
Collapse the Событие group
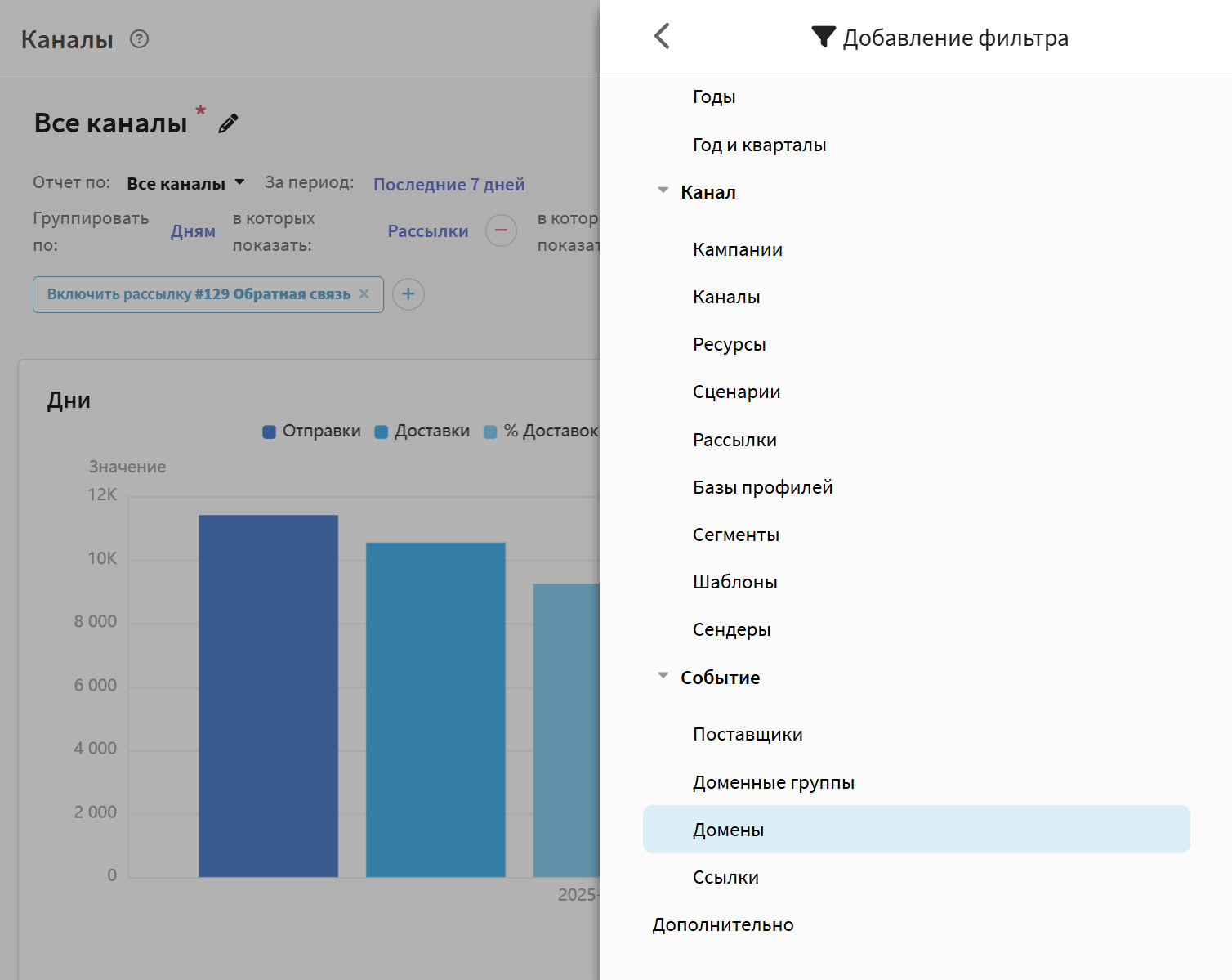point(663,677)
